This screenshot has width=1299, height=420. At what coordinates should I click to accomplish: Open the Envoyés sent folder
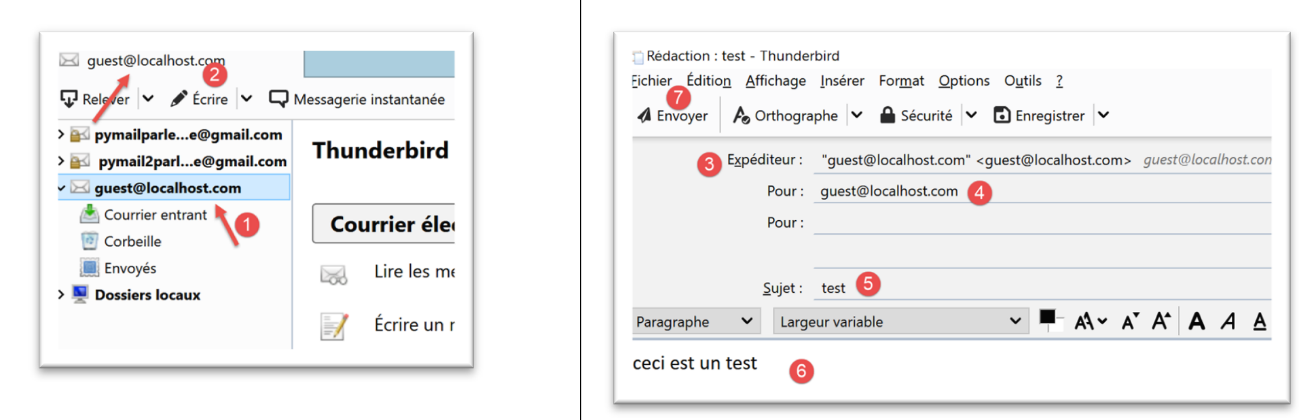tap(130, 268)
